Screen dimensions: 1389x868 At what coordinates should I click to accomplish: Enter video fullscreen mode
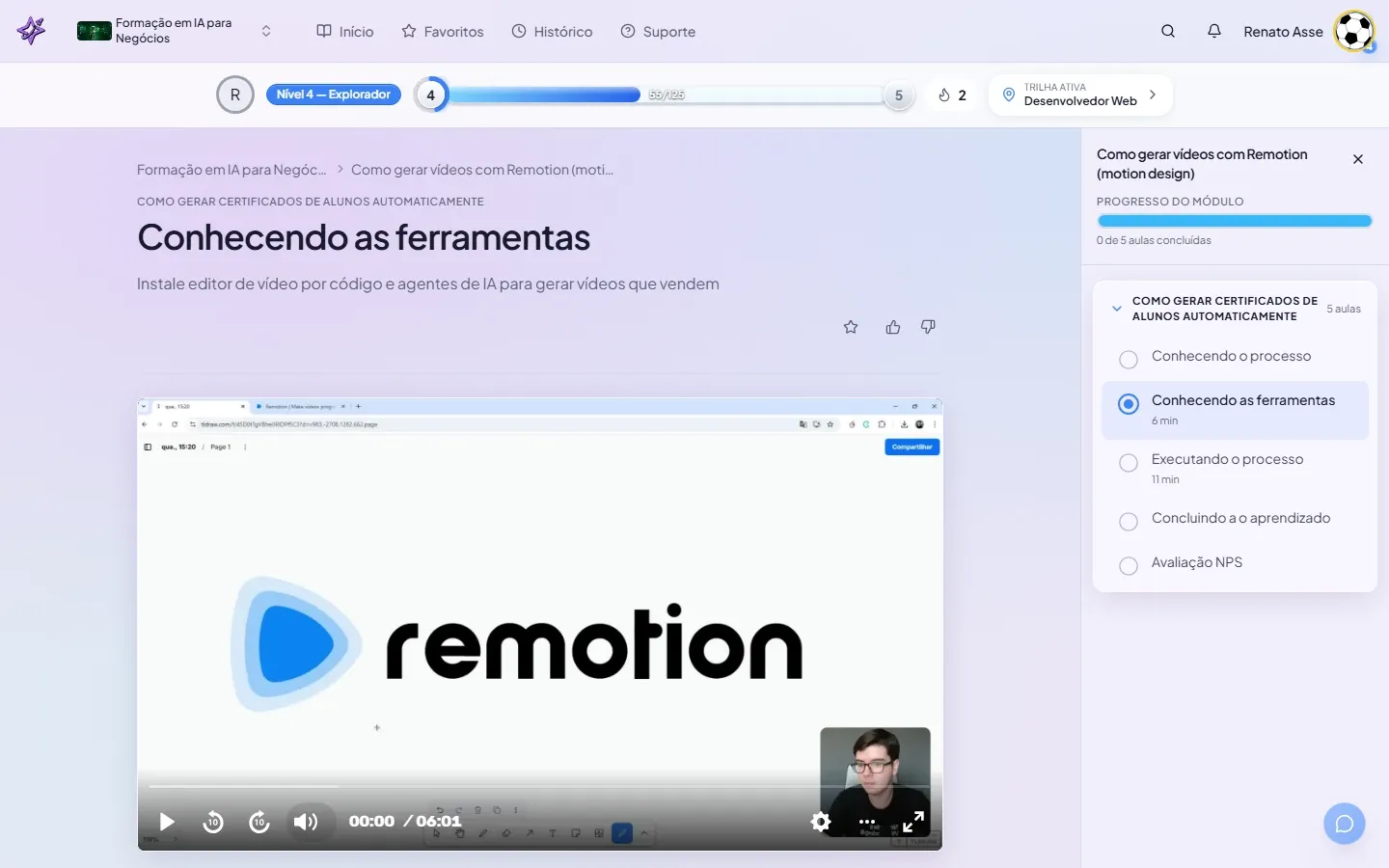point(913,822)
